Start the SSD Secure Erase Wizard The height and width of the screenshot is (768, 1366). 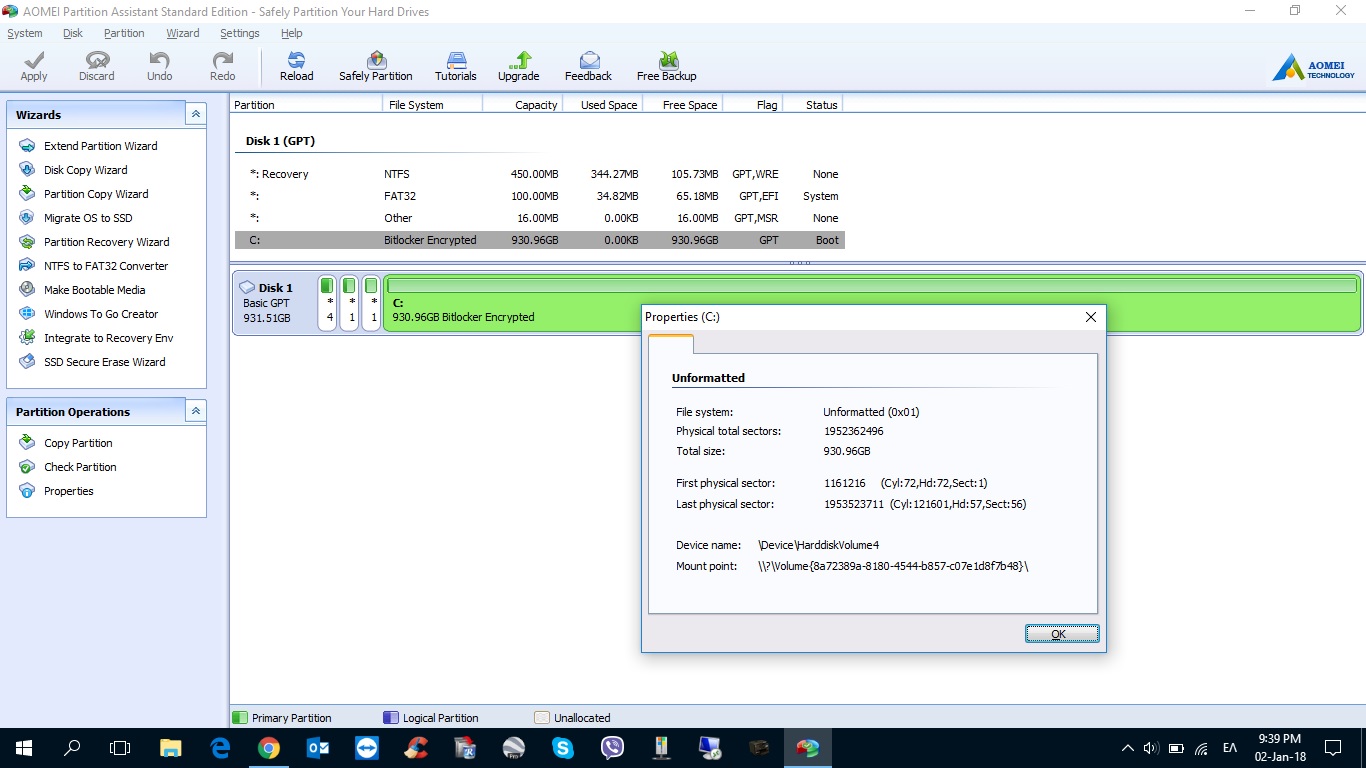click(104, 362)
